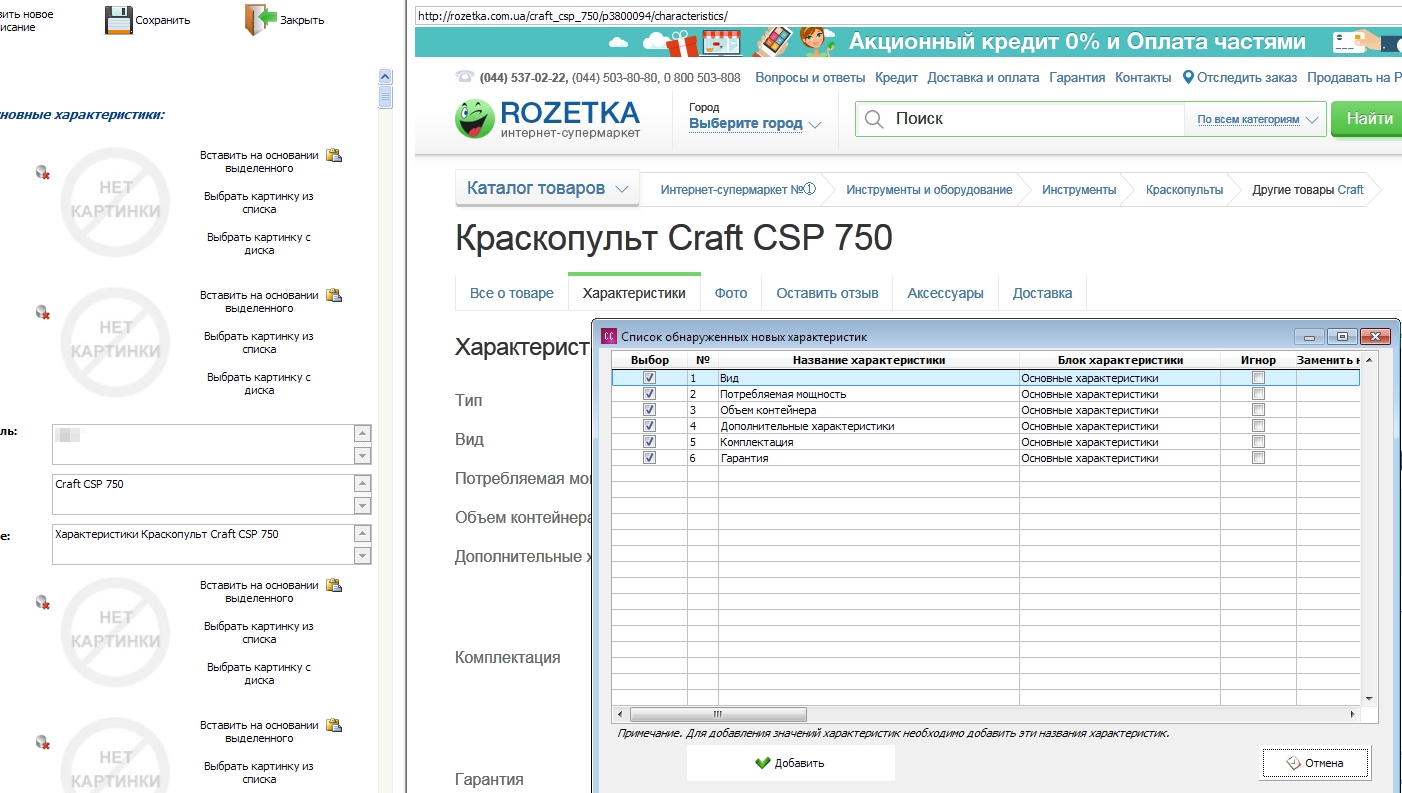
Task: Click right arrow of dialog horizontal scrollbar
Action: [x=1353, y=714]
